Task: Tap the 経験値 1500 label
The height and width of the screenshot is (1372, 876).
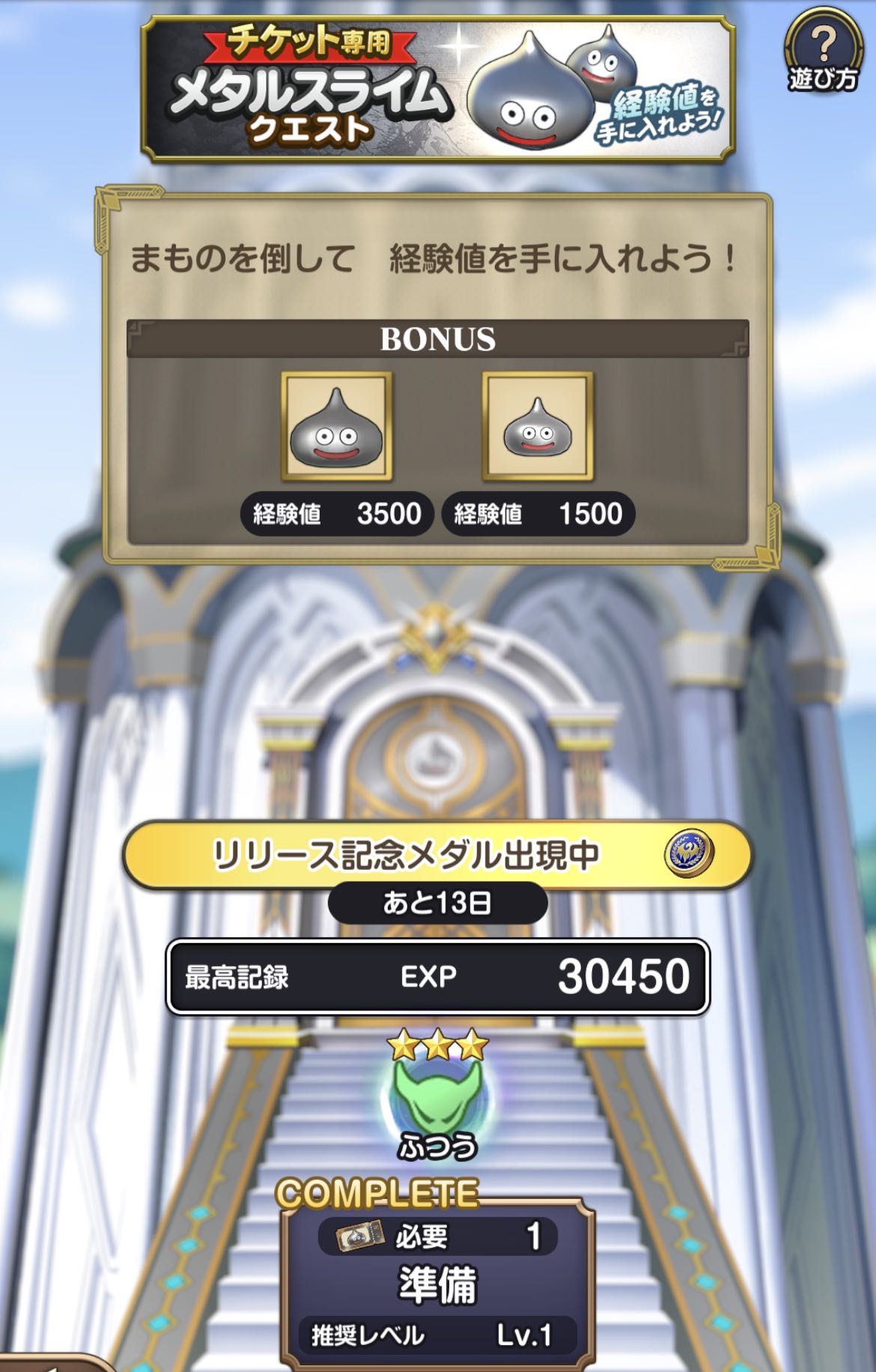Action: coord(538,513)
